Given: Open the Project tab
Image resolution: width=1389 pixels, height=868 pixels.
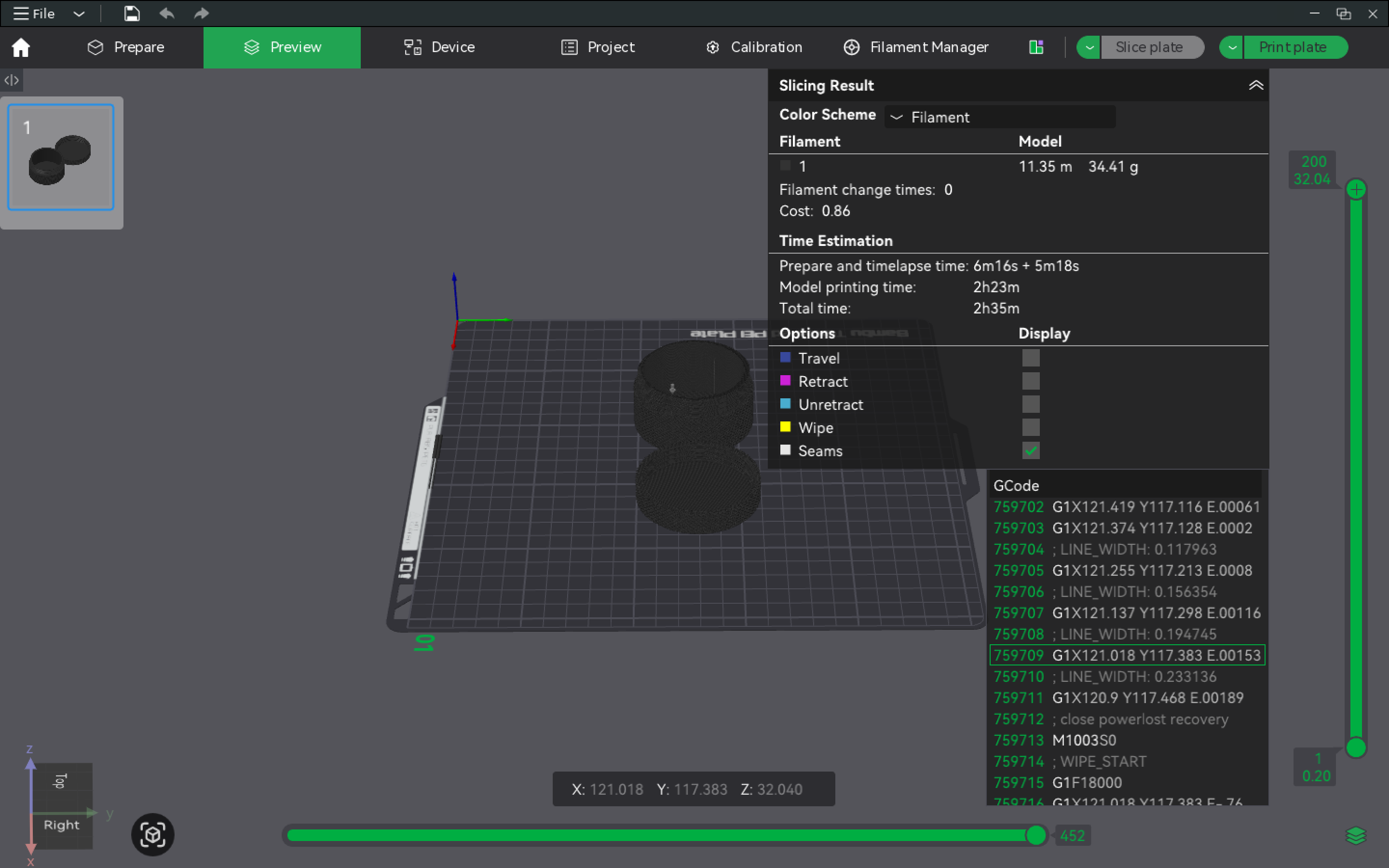Looking at the screenshot, I should tap(598, 47).
